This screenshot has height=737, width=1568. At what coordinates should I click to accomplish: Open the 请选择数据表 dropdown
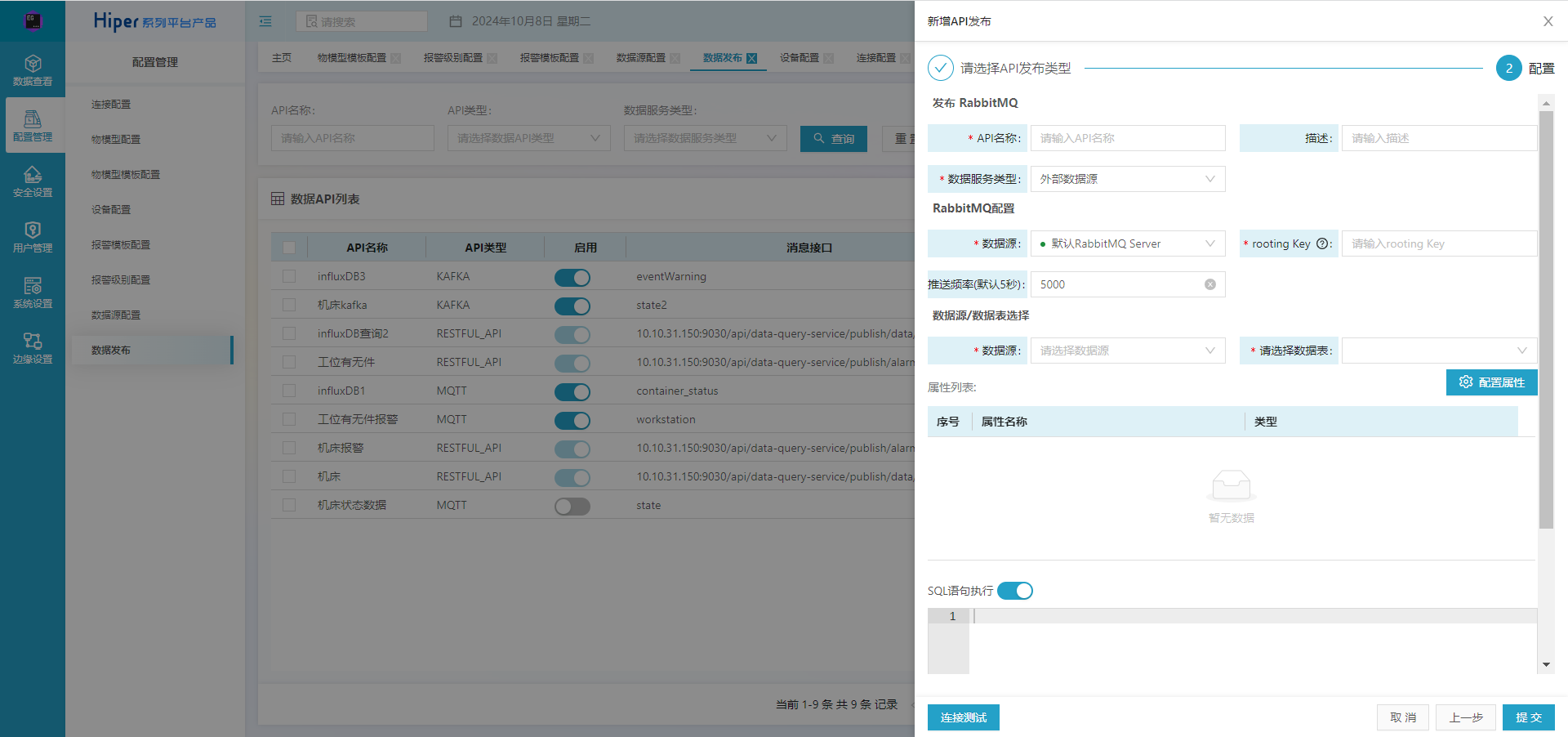click(1439, 351)
